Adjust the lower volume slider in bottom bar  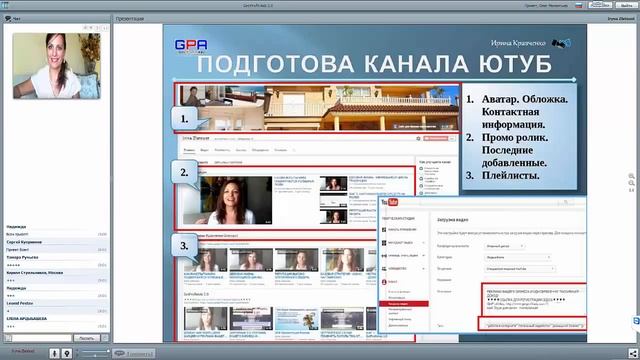(x=94, y=356)
